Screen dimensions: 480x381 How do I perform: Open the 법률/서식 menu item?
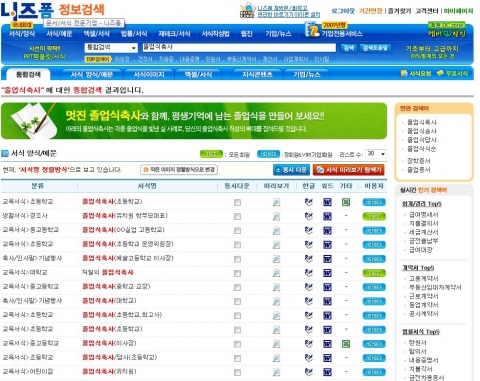click(134, 34)
